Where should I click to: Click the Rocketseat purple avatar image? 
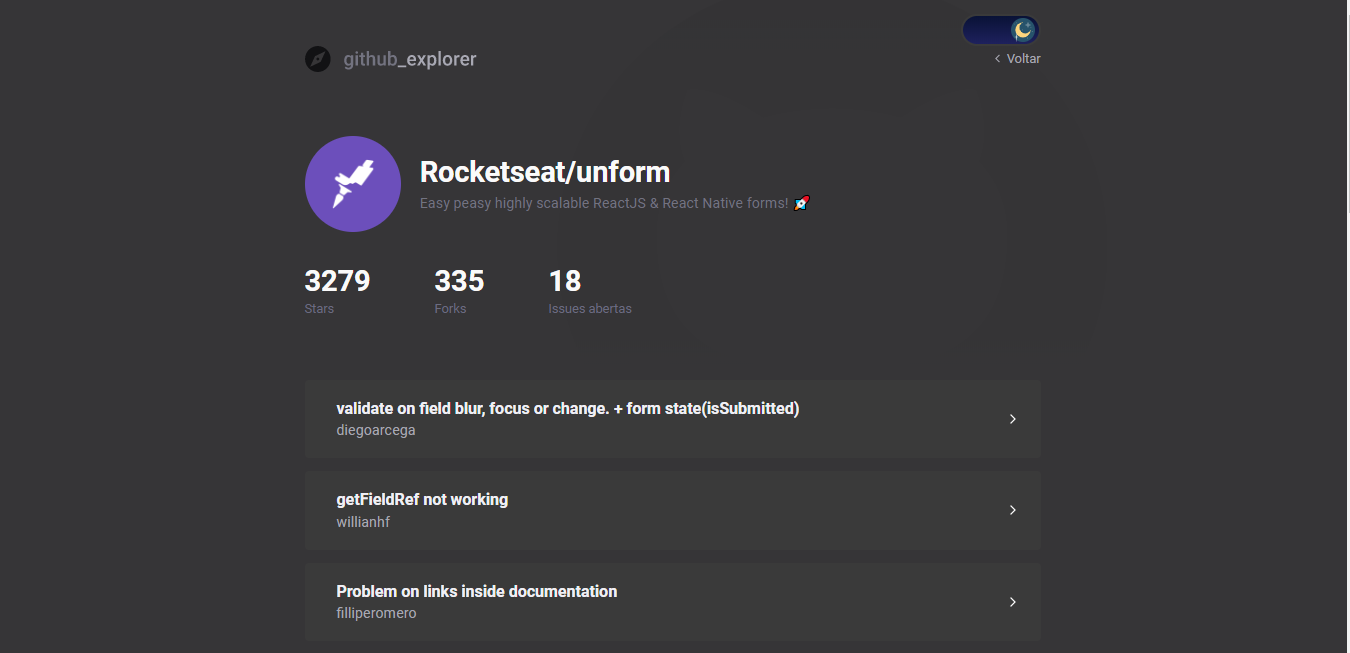coord(353,184)
